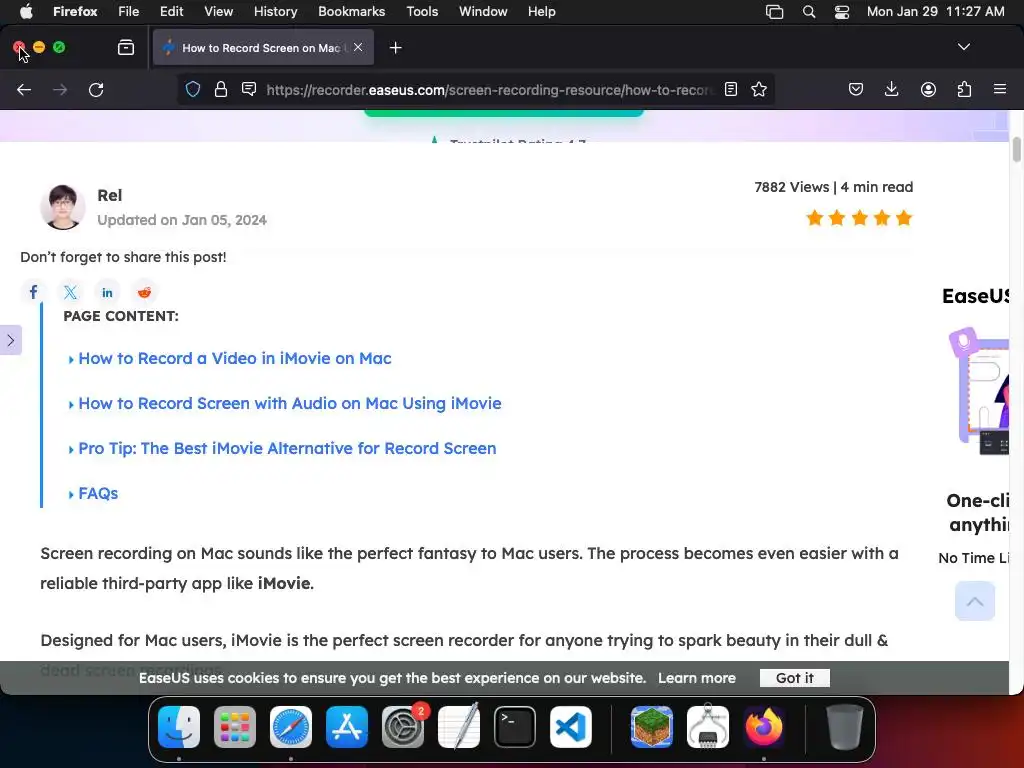Image resolution: width=1024 pixels, height=768 pixels.
Task: Jump to the FAQs section
Action: [98, 494]
